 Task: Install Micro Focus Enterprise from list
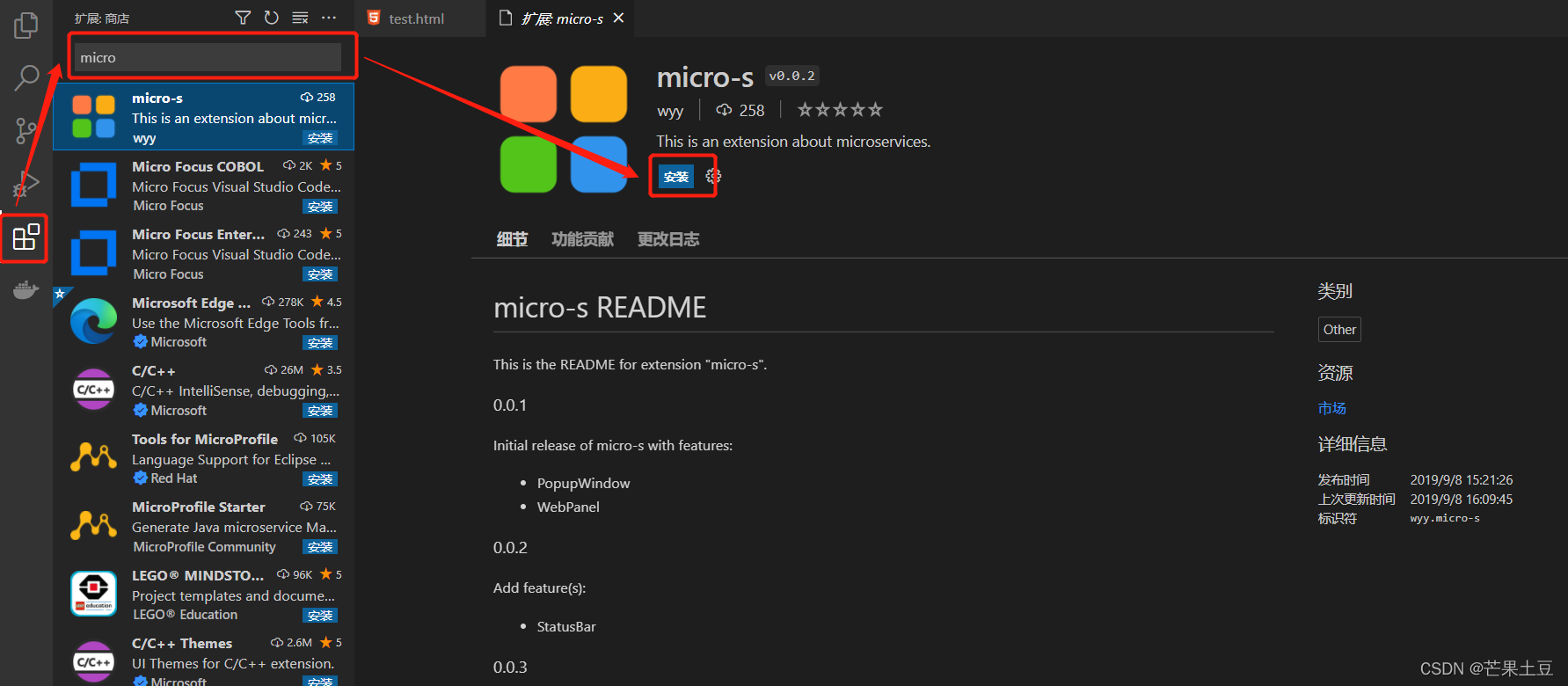(320, 274)
